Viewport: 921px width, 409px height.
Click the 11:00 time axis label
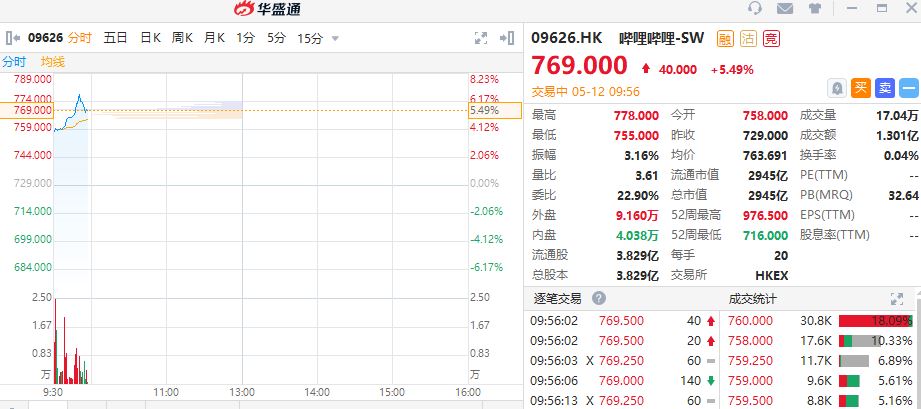(x=167, y=392)
